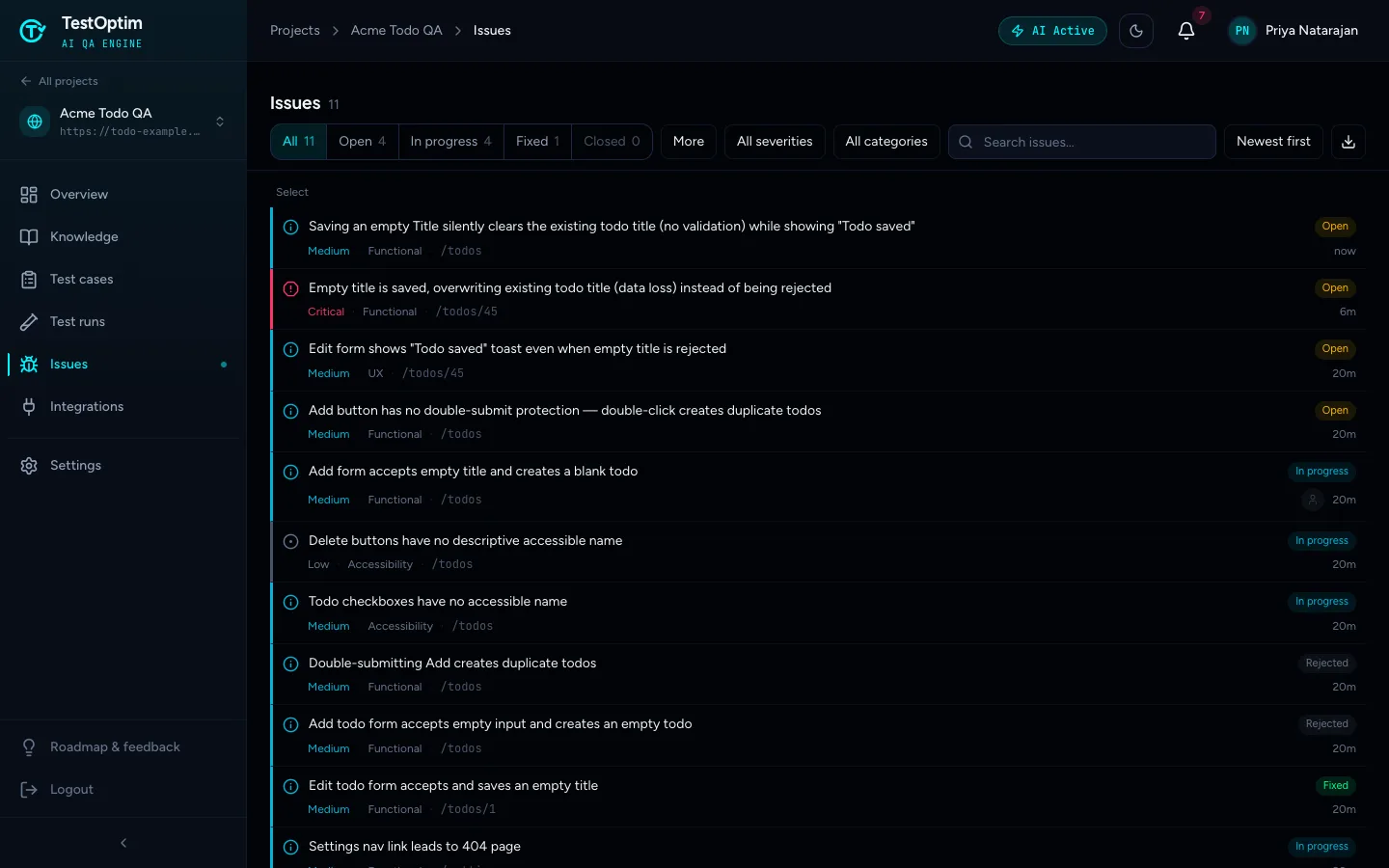Open the project switcher chevron
This screenshot has width=1389, height=868.
(x=220, y=122)
